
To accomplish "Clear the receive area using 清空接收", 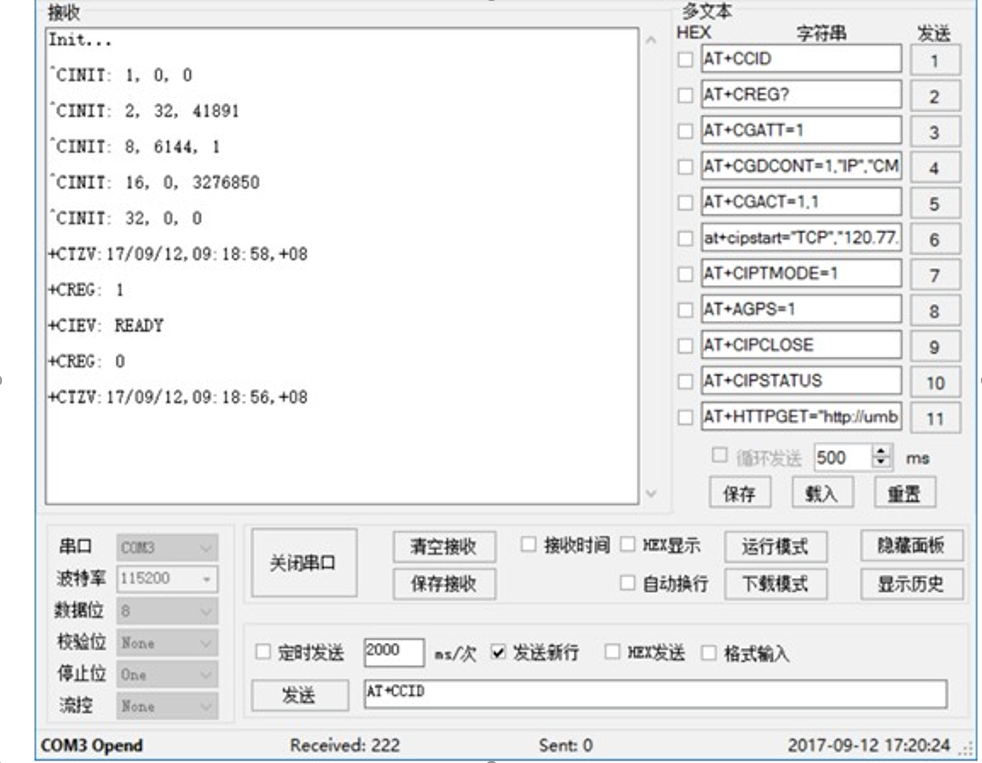I will pos(443,546).
